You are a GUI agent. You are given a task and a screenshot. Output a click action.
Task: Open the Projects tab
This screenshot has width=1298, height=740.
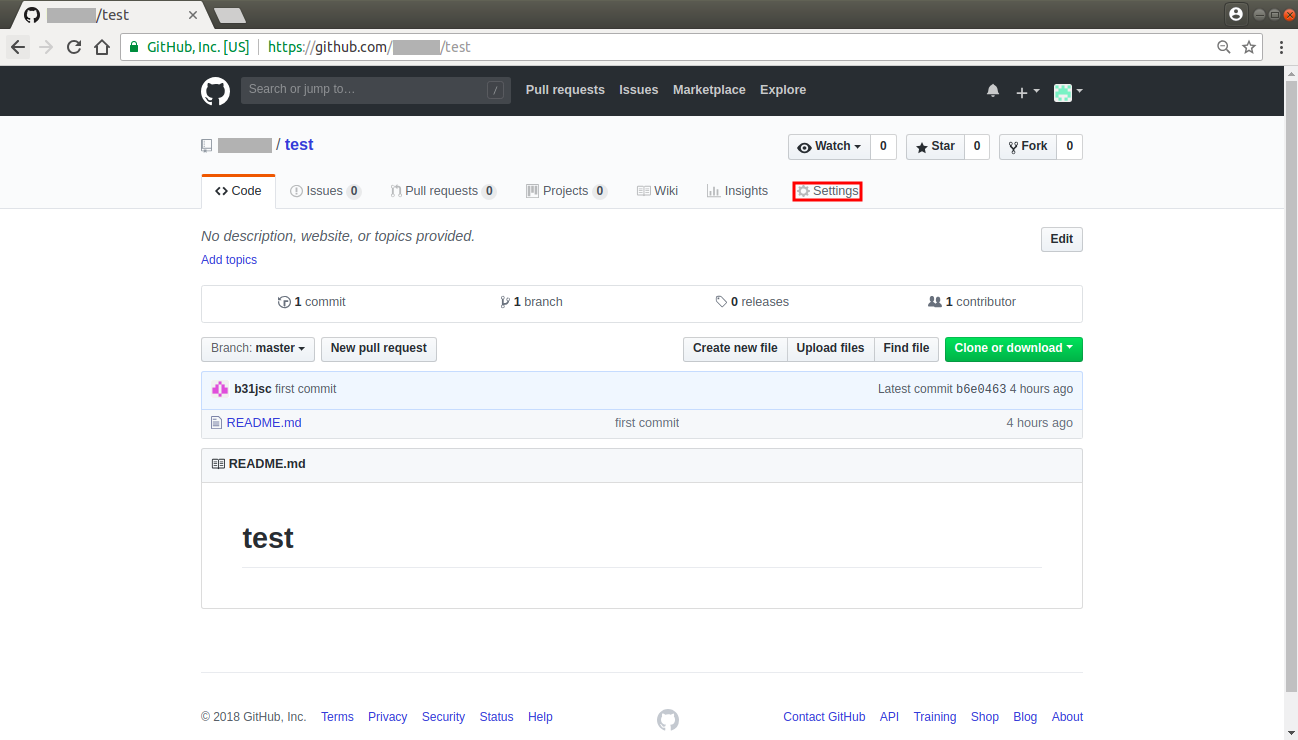pos(566,191)
